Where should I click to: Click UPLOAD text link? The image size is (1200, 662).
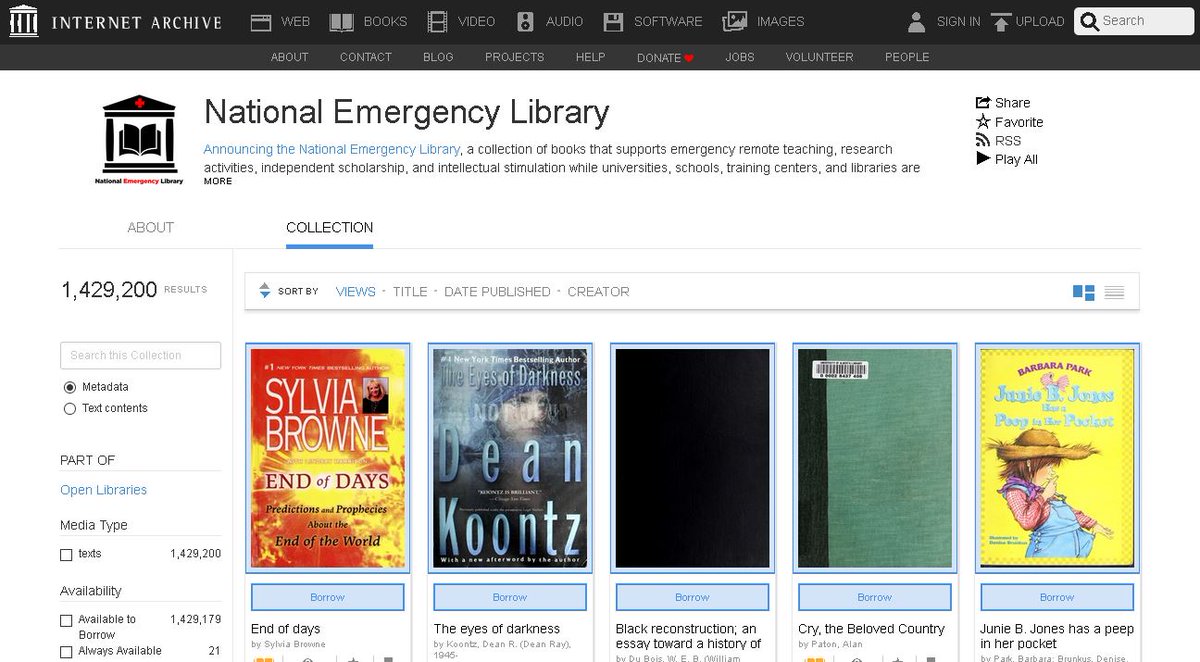pyautogui.click(x=1040, y=21)
